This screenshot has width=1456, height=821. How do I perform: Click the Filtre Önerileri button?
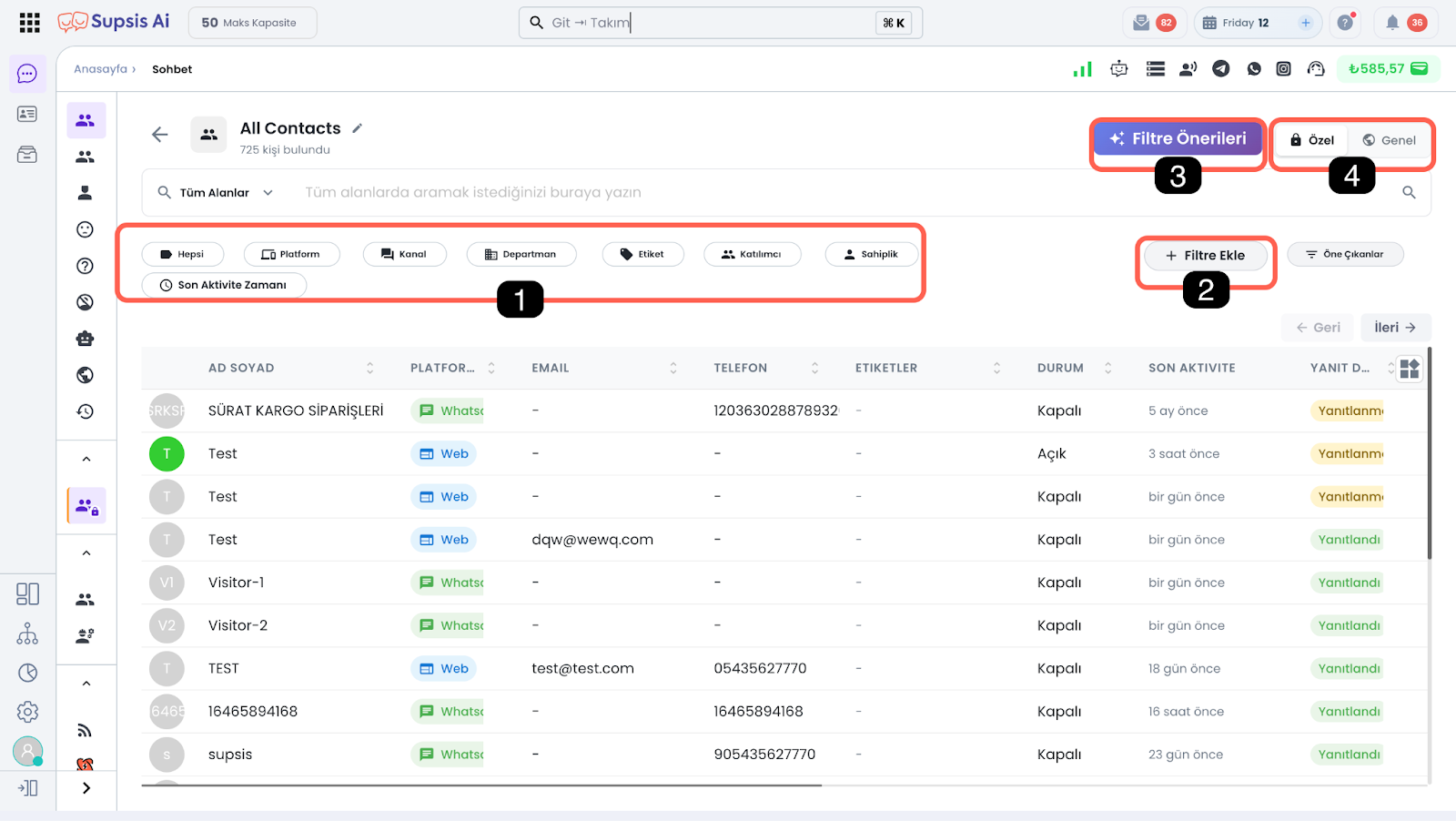point(1178,139)
